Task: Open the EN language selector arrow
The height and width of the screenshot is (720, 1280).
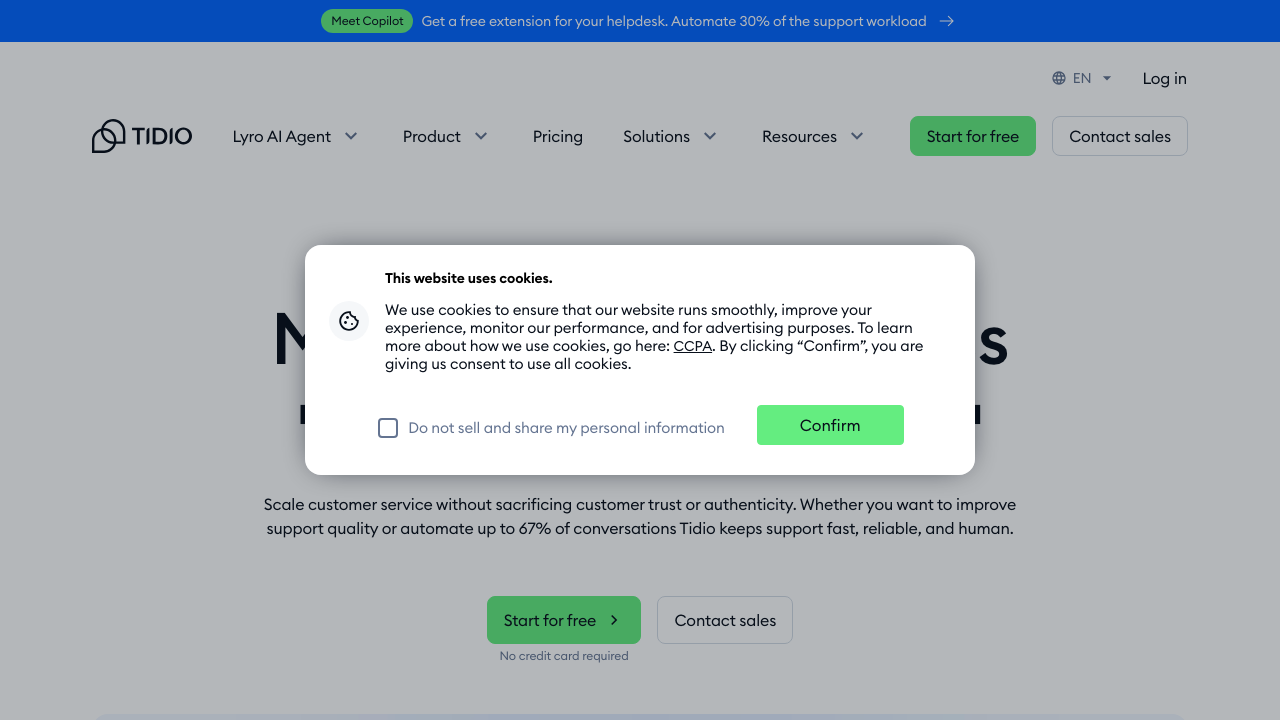Action: coord(1107,78)
